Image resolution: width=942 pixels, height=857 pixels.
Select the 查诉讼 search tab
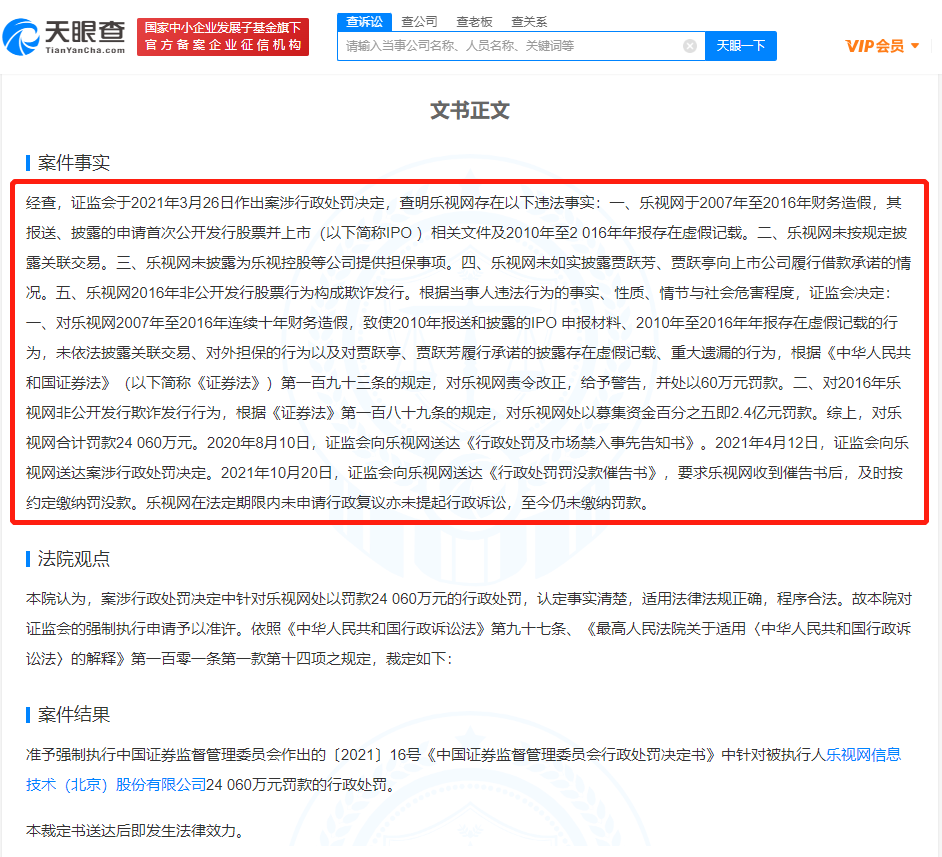coord(364,22)
